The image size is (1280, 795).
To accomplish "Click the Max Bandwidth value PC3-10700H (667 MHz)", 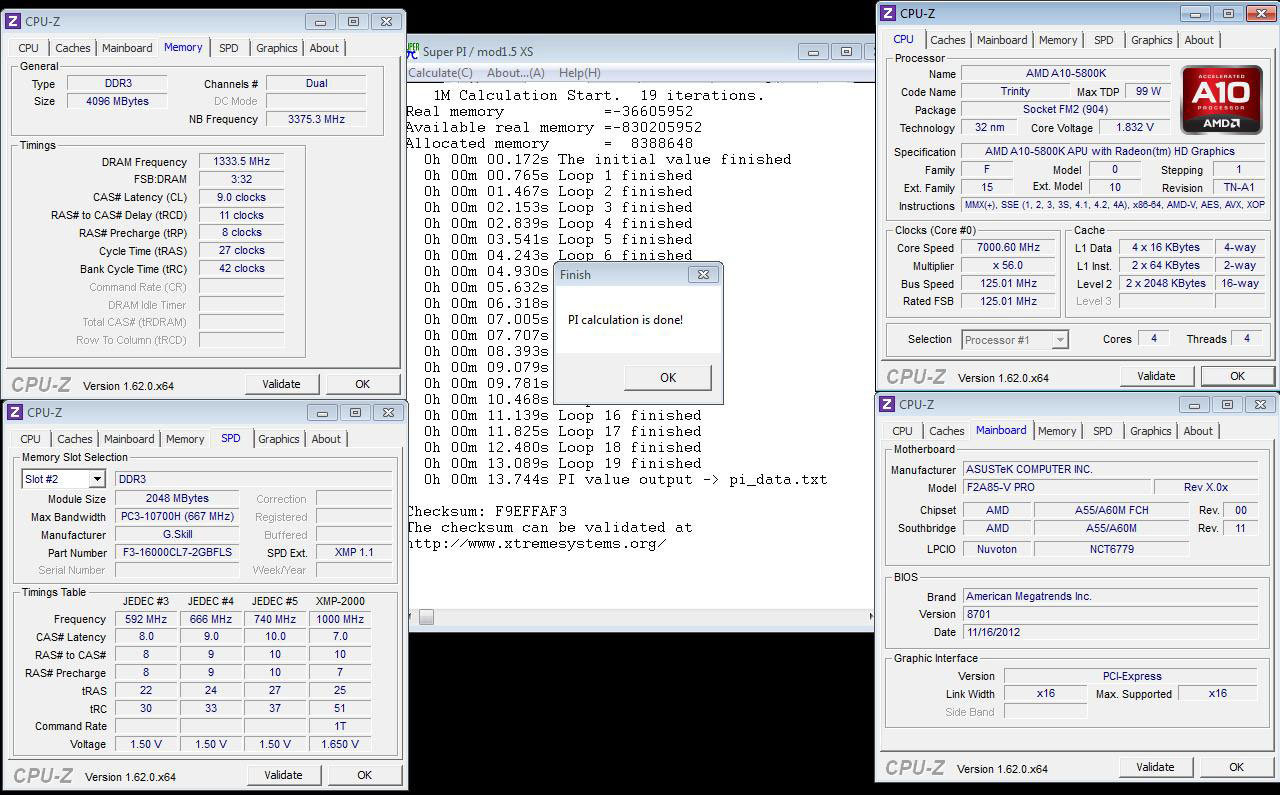I will (177, 516).
